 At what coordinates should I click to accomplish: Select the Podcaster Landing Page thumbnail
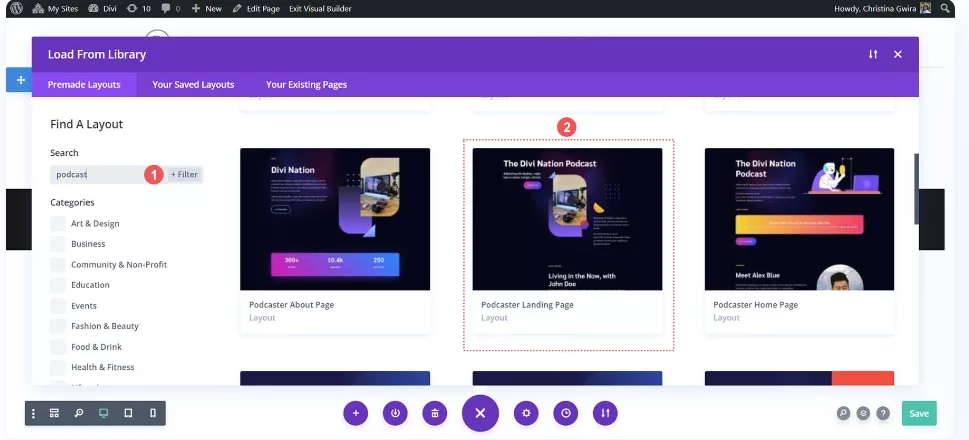pyautogui.click(x=567, y=219)
